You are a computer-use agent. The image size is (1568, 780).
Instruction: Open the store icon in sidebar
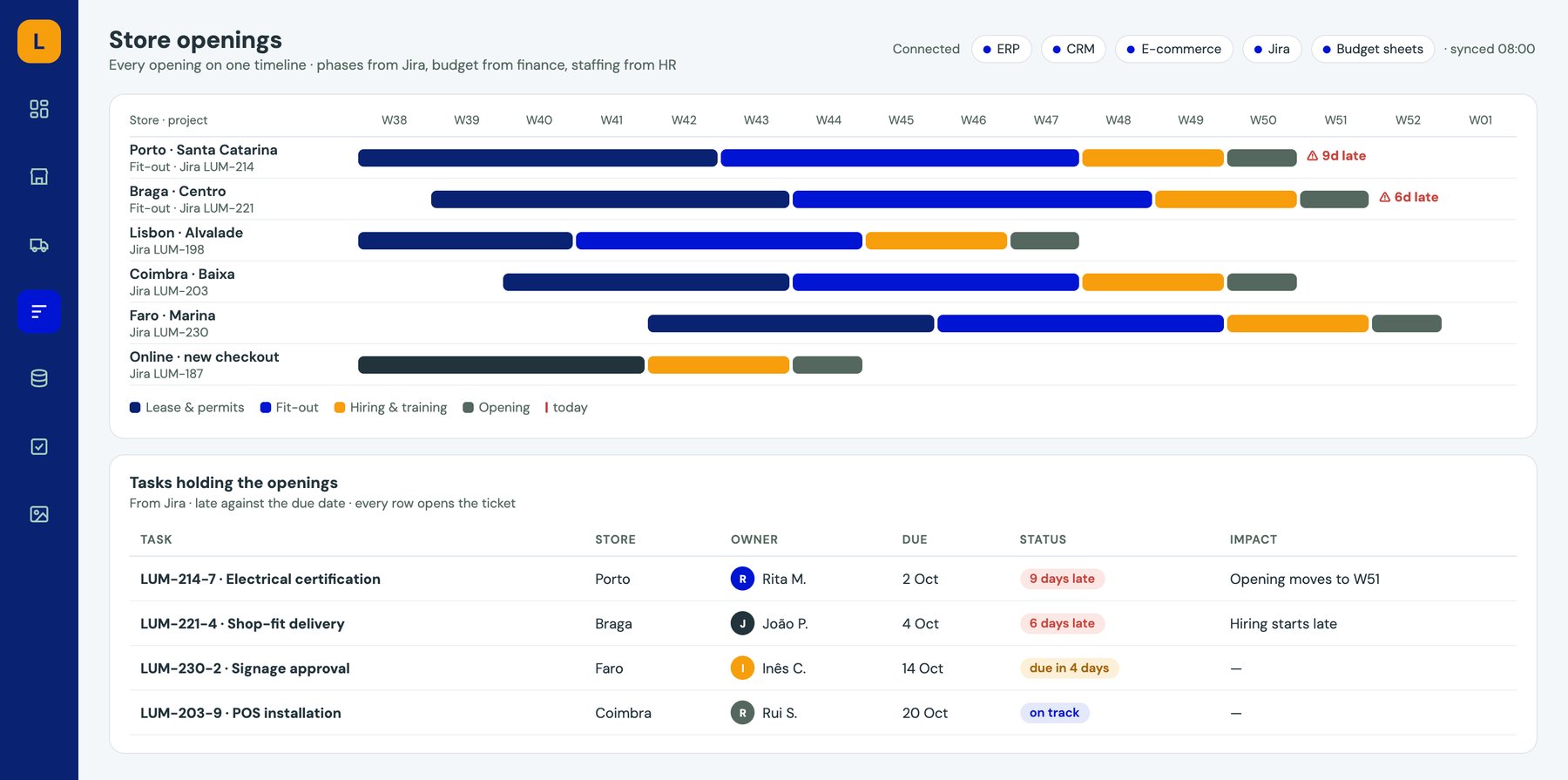(x=39, y=177)
